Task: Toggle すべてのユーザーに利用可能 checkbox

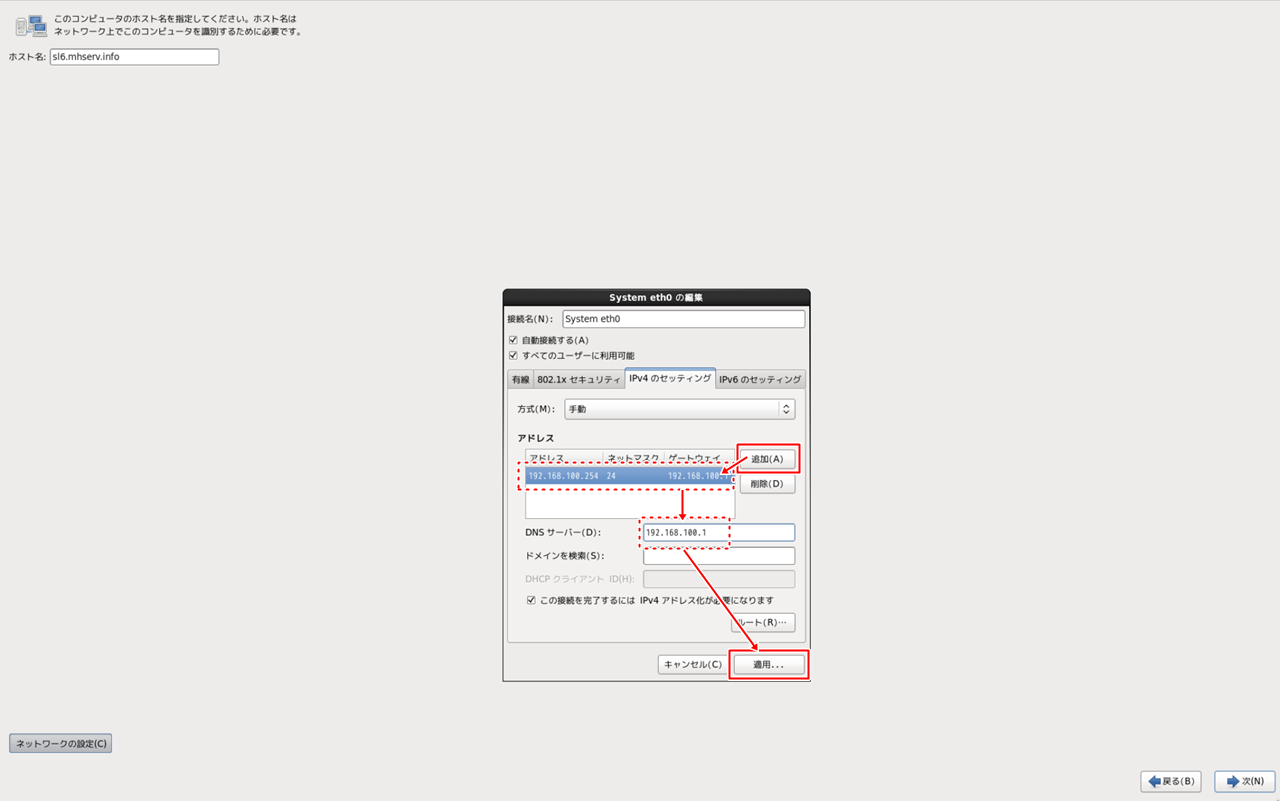Action: (x=513, y=355)
